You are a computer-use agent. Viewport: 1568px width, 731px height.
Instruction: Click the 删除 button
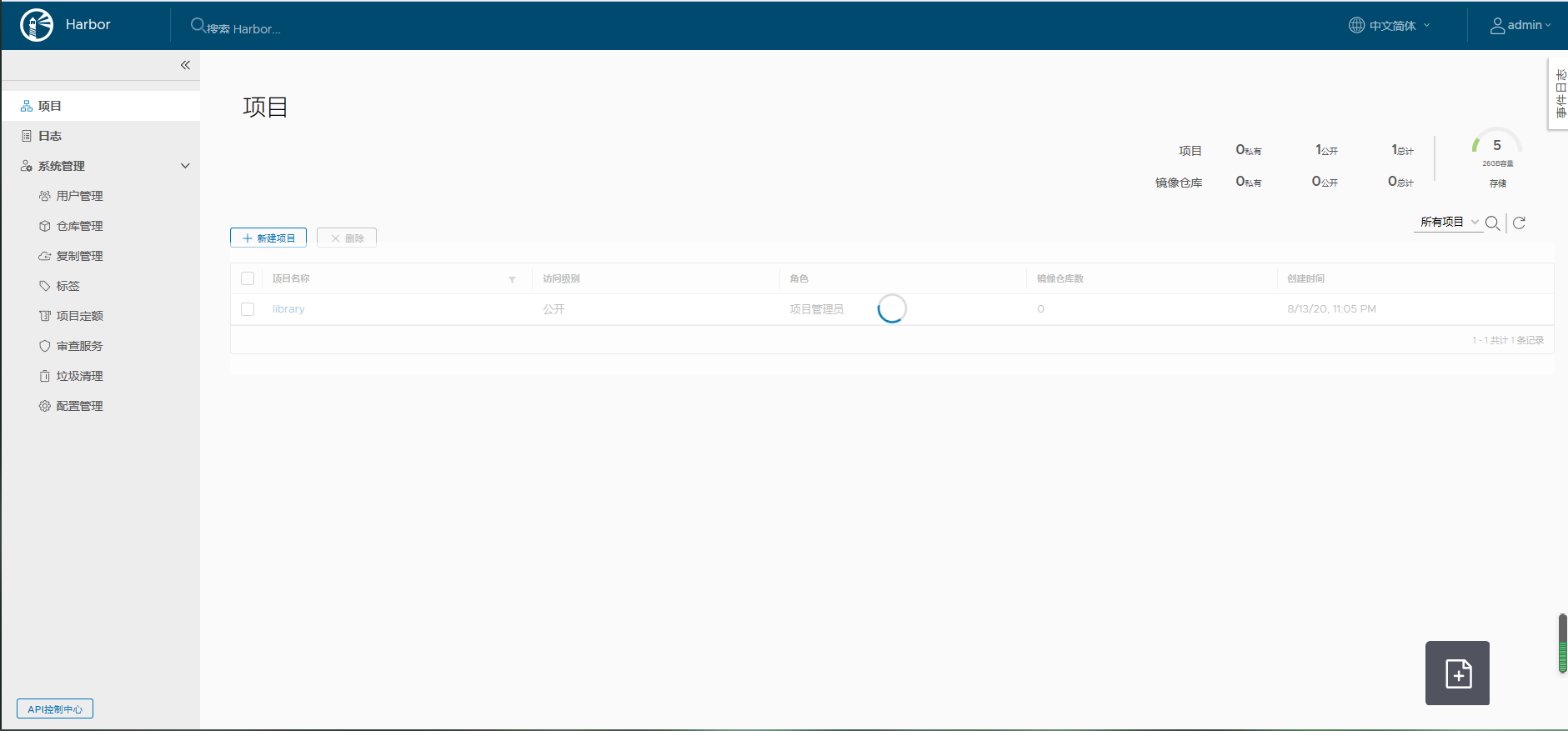(347, 238)
